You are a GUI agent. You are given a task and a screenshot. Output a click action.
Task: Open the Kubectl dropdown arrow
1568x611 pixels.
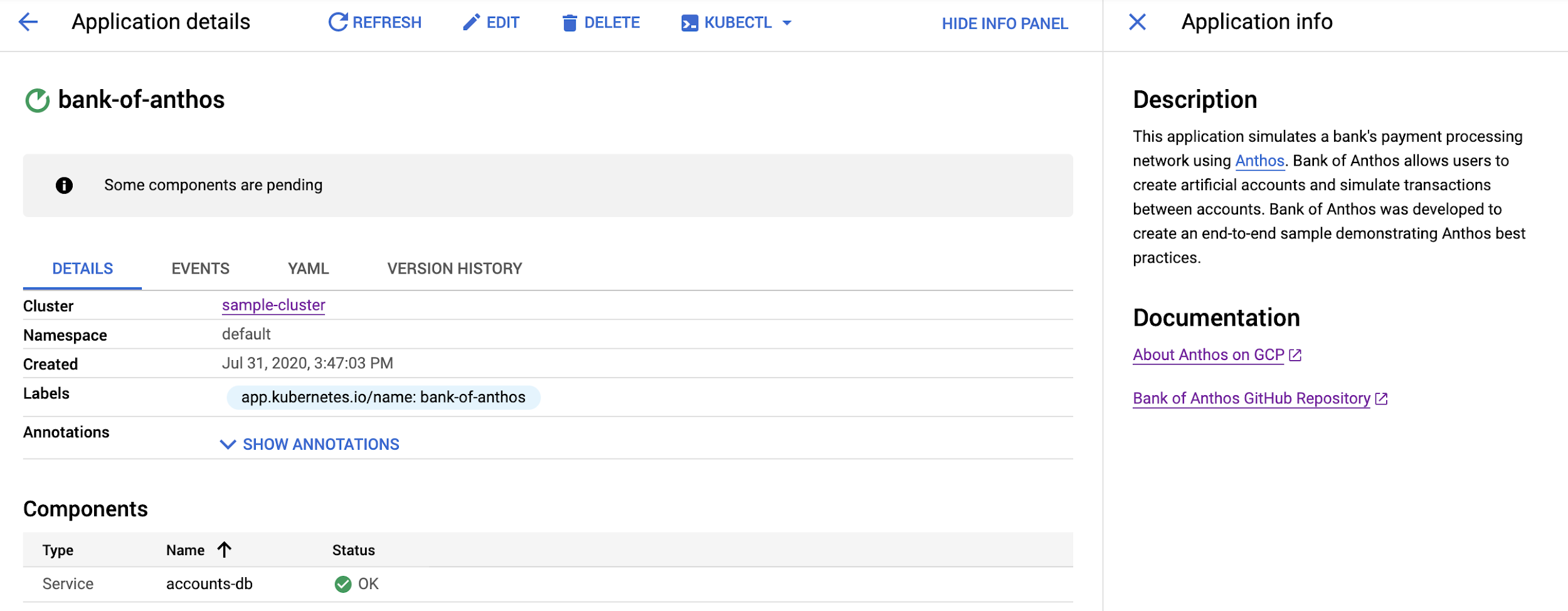tap(787, 23)
